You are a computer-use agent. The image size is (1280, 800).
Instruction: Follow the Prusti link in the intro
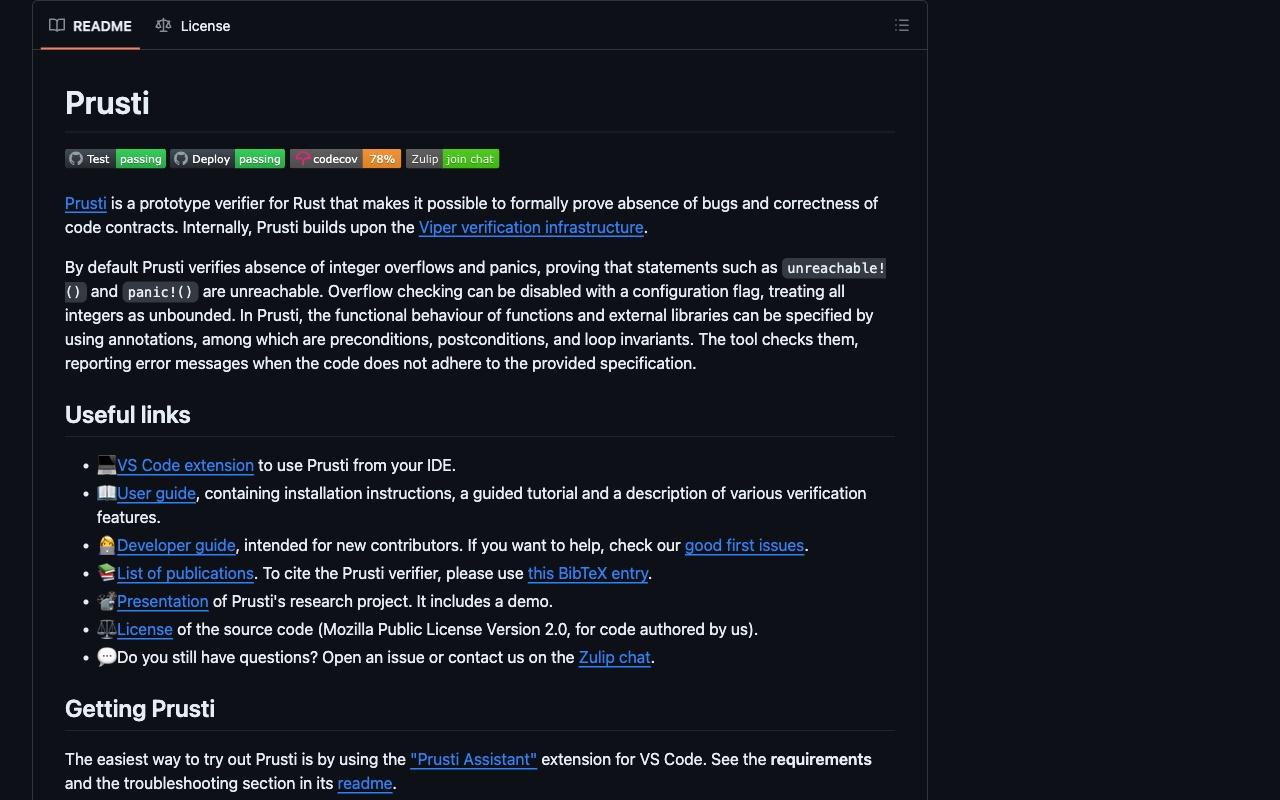[86, 203]
